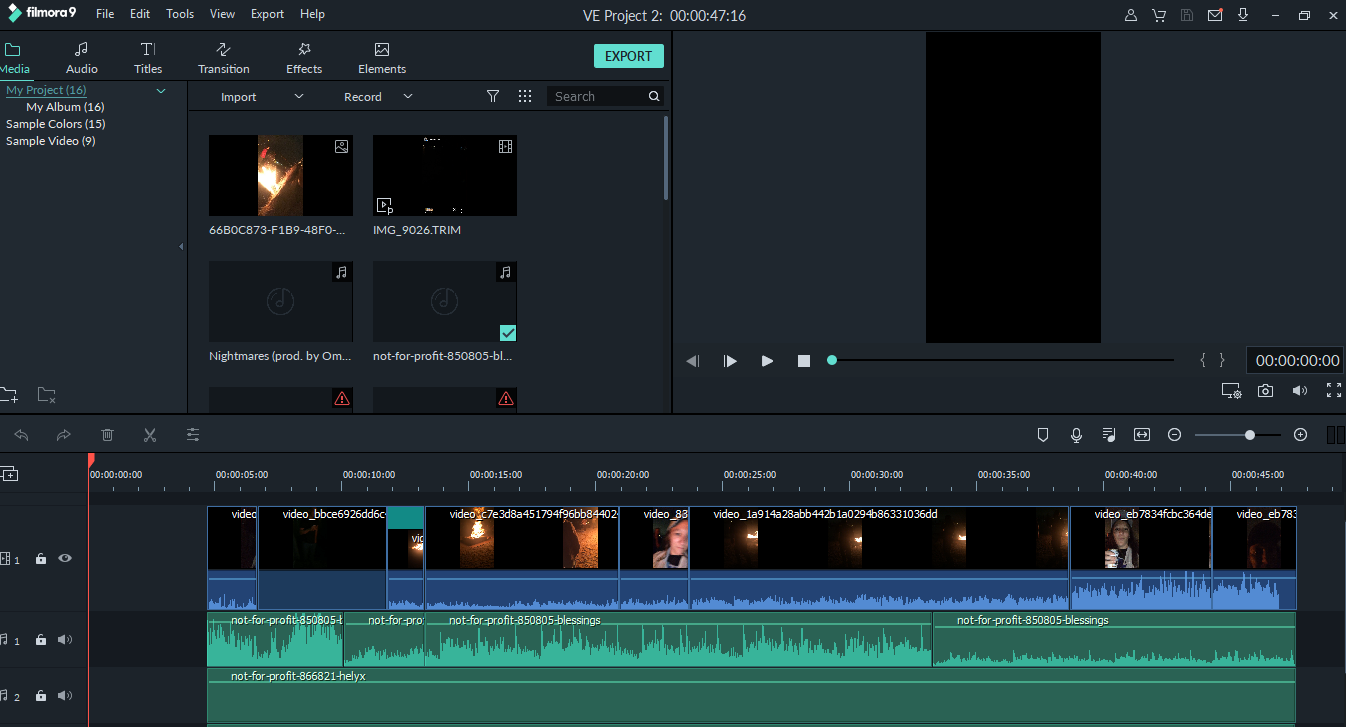Click the record voiceover microphone icon
The width and height of the screenshot is (1346, 727).
click(x=1076, y=435)
